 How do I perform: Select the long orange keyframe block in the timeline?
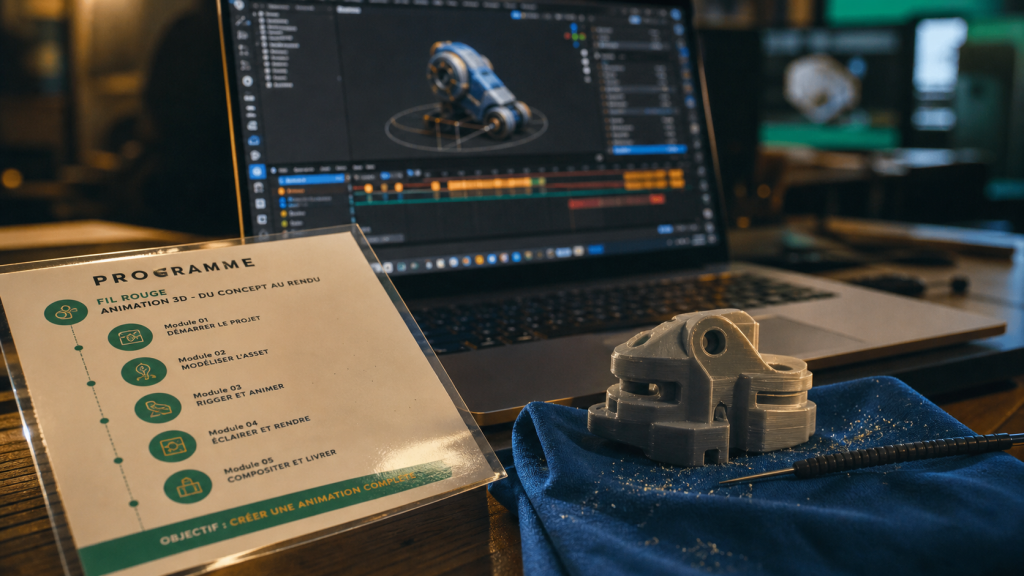pyautogui.click(x=490, y=184)
